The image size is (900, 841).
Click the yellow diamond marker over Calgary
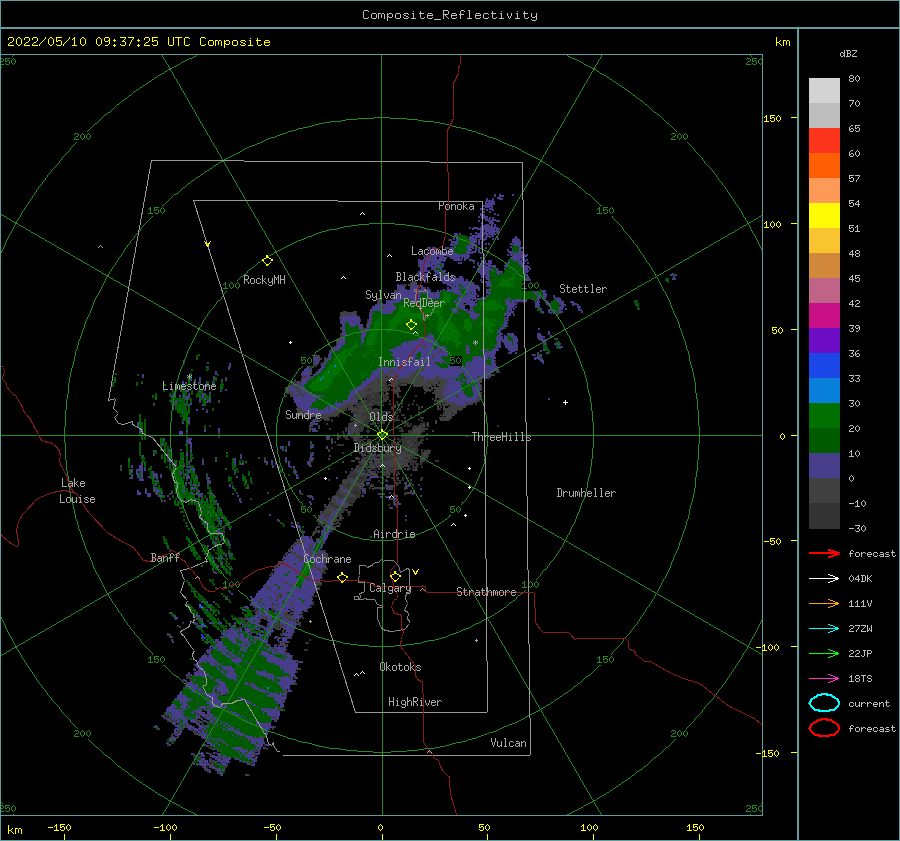tap(395, 576)
